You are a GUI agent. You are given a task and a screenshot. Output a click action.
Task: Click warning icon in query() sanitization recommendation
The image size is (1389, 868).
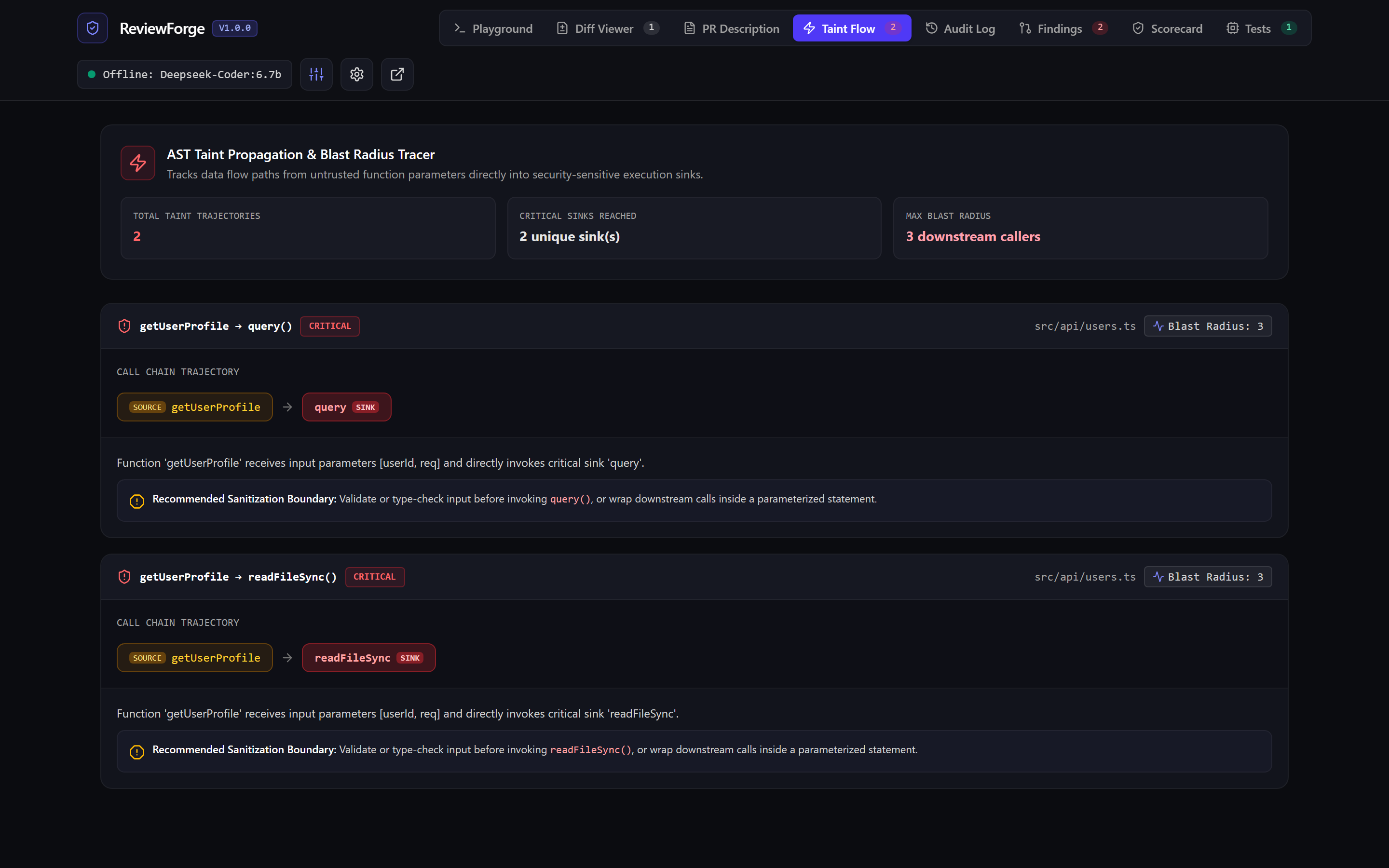point(136,501)
